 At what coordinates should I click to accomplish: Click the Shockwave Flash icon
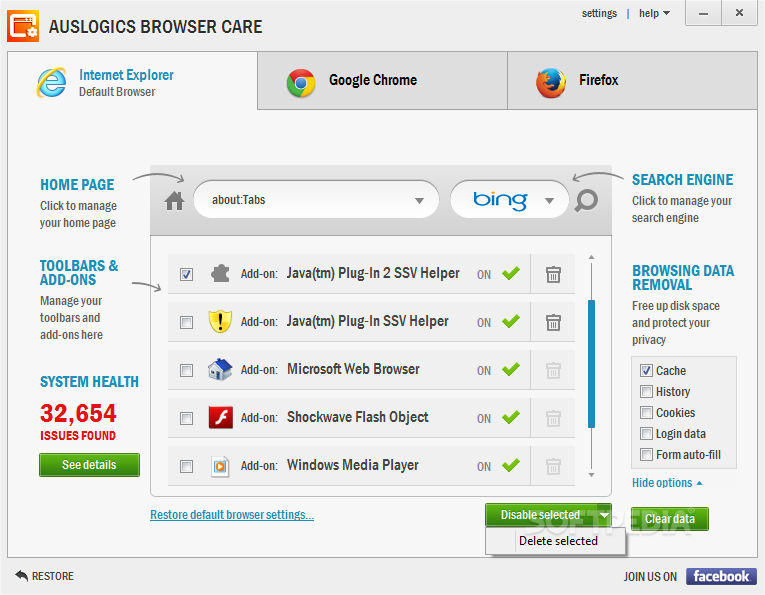(221, 417)
